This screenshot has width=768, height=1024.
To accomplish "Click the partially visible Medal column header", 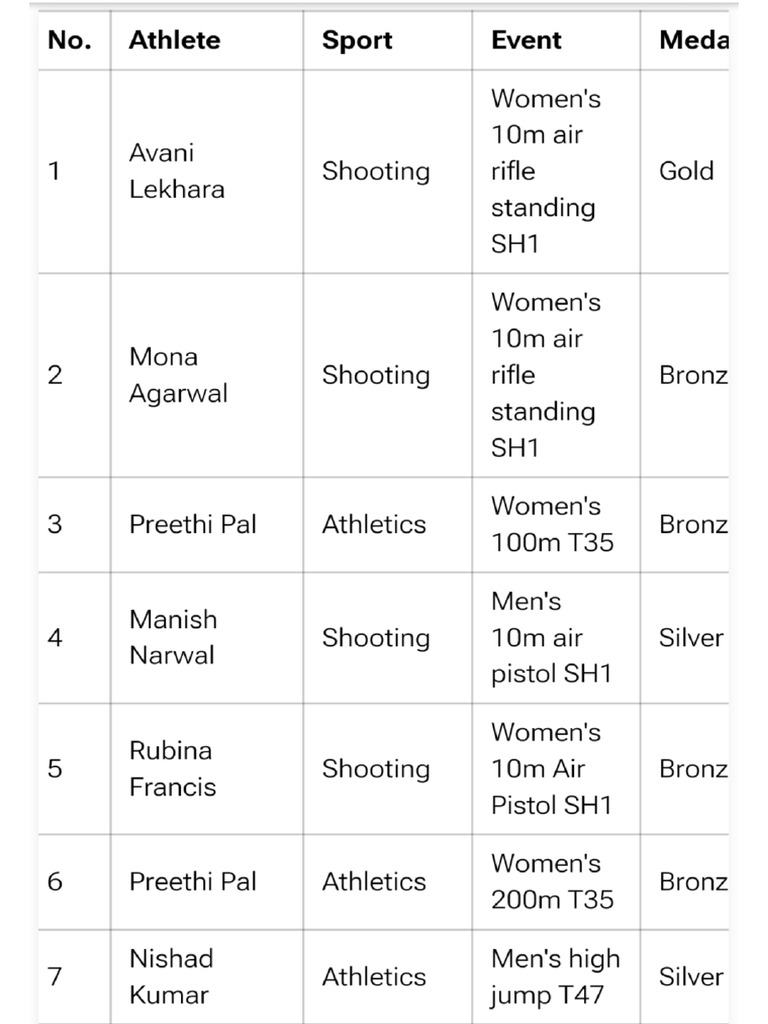I will tap(692, 41).
